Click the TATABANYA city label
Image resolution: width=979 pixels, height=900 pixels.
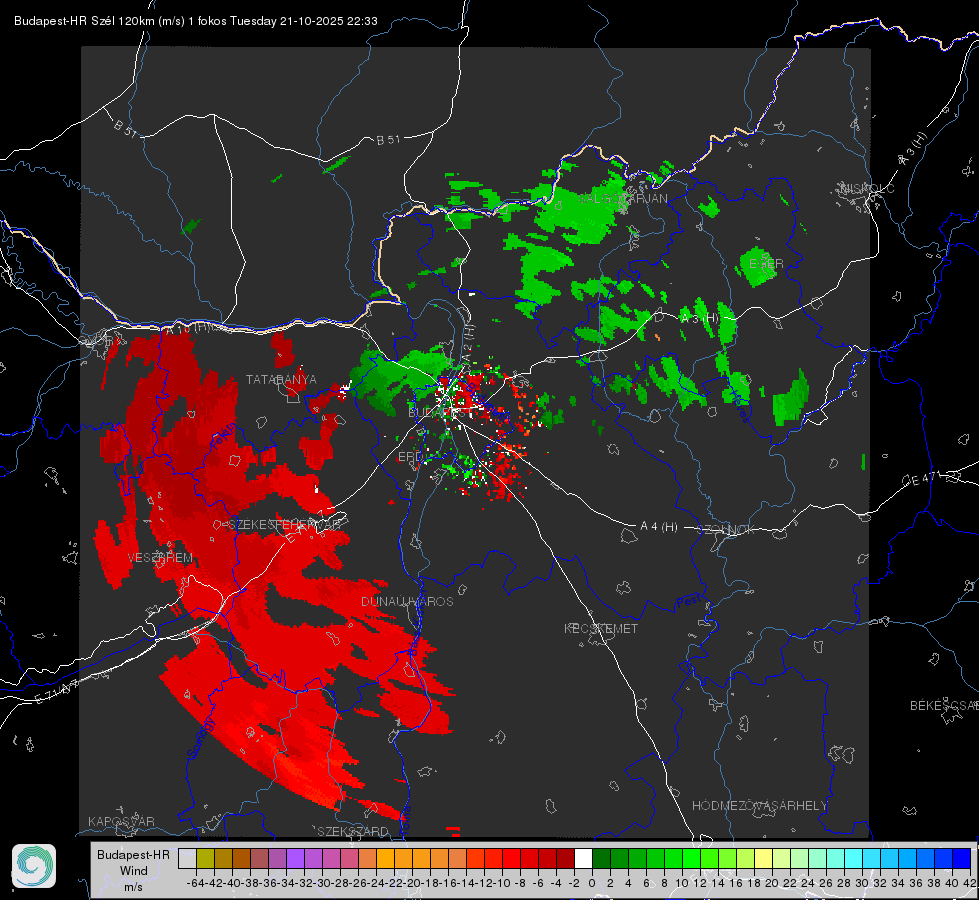pos(281,380)
